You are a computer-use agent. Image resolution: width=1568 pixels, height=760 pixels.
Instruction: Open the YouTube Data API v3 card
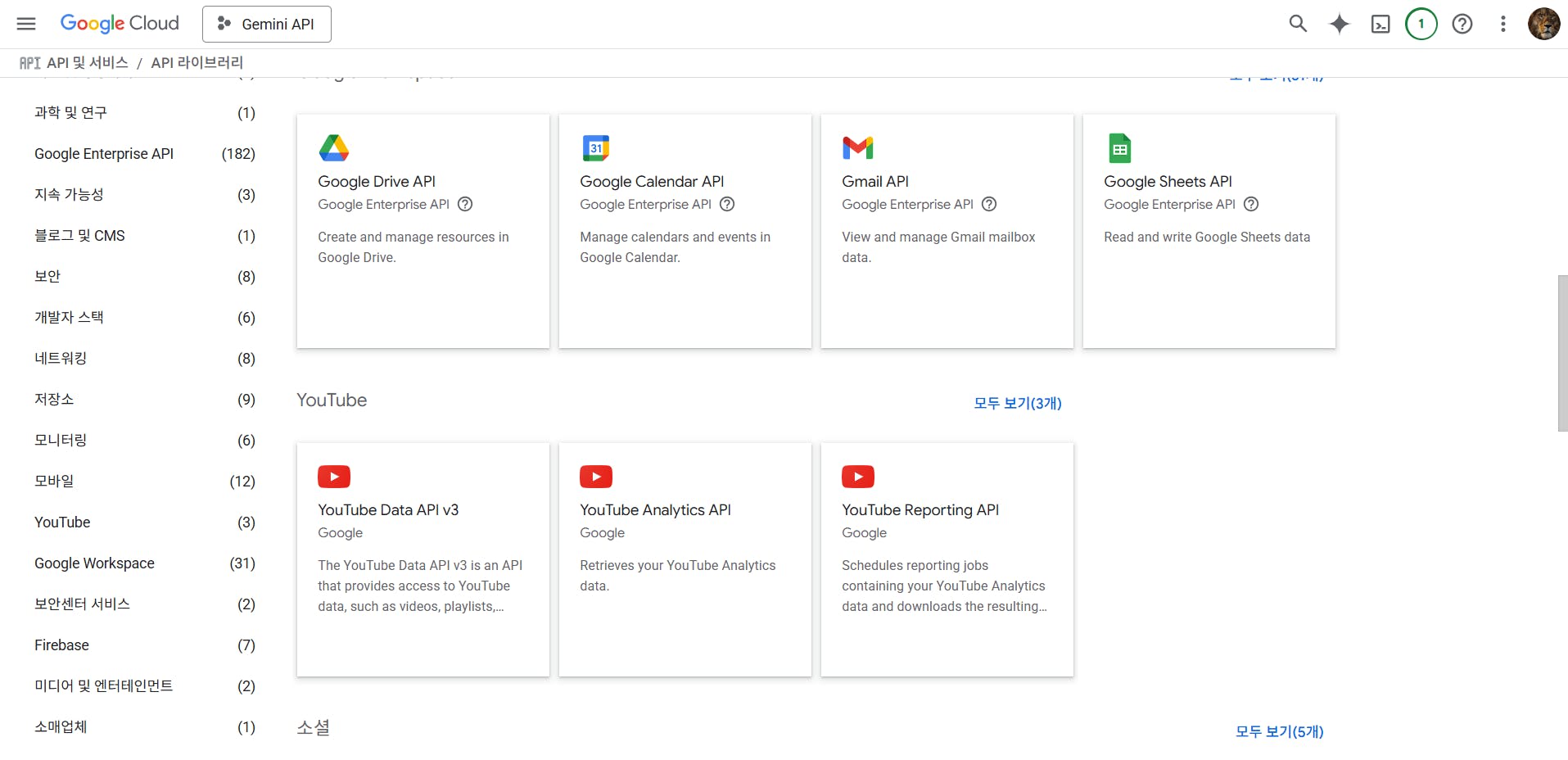[423, 559]
